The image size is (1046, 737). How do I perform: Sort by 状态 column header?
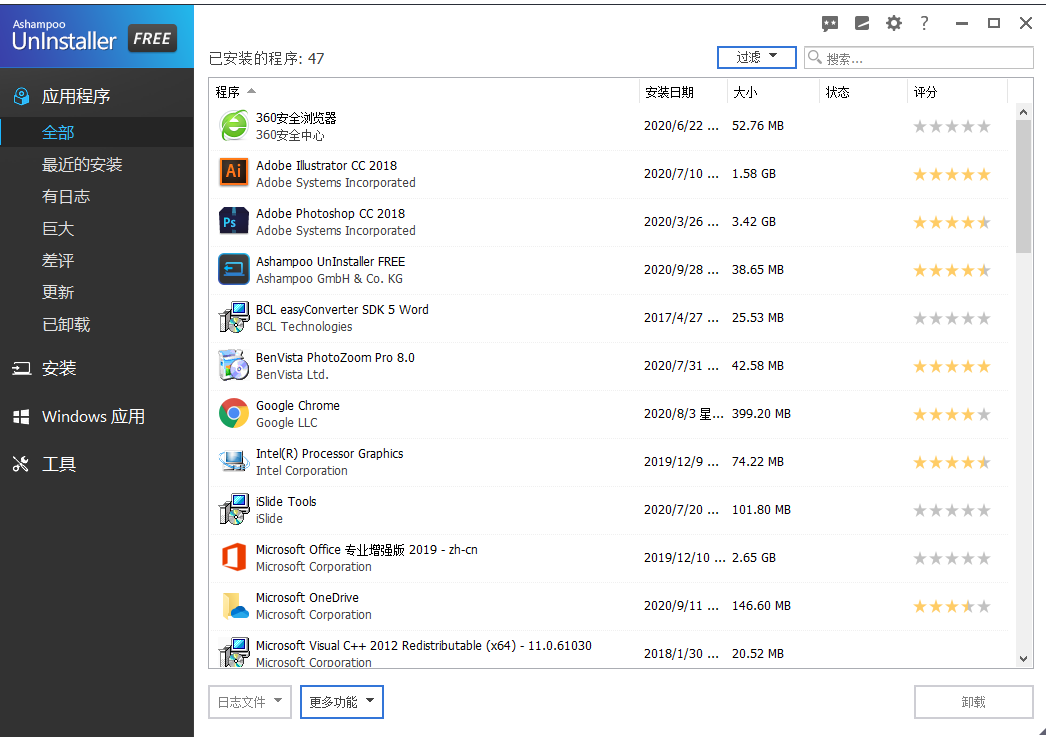coord(863,92)
